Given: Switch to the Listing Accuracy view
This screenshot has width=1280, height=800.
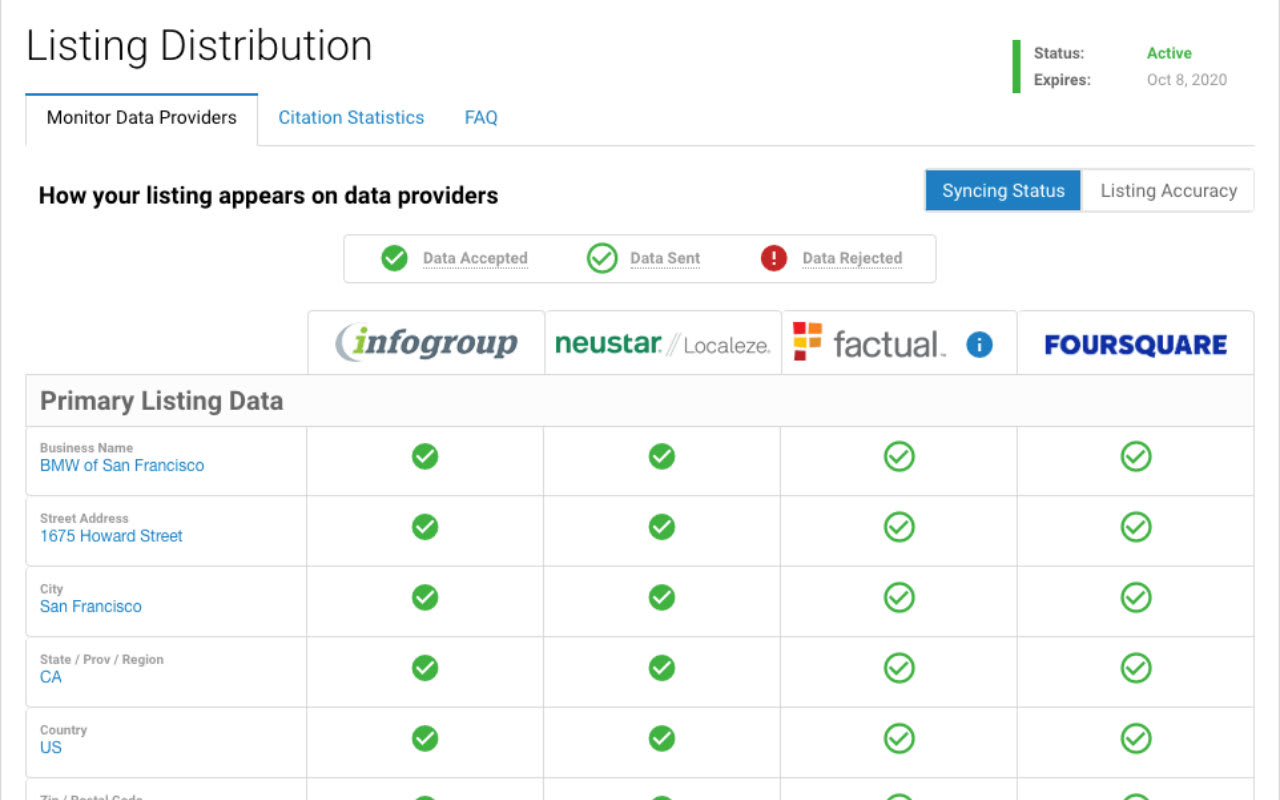Looking at the screenshot, I should point(1168,191).
